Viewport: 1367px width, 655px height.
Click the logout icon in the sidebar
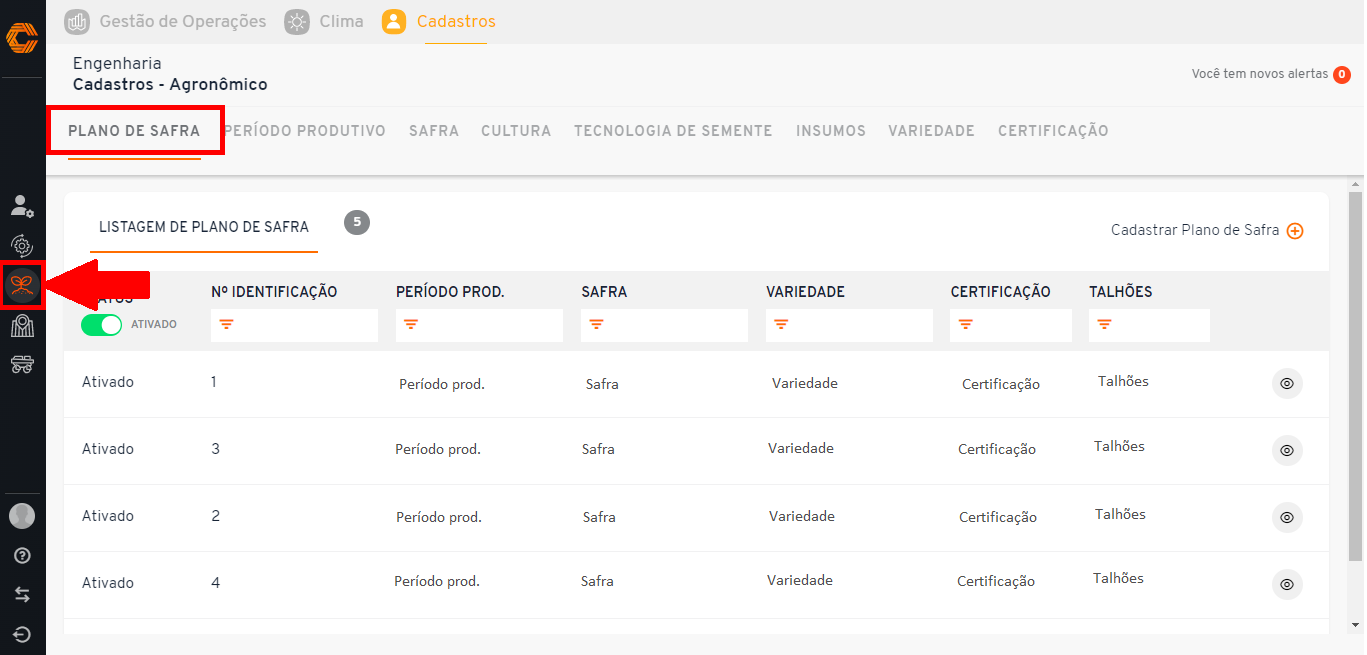(x=22, y=634)
